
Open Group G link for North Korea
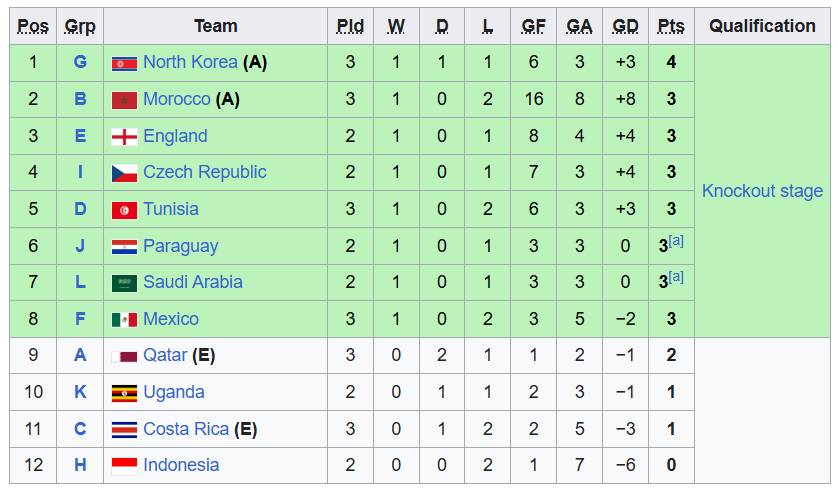[80, 62]
